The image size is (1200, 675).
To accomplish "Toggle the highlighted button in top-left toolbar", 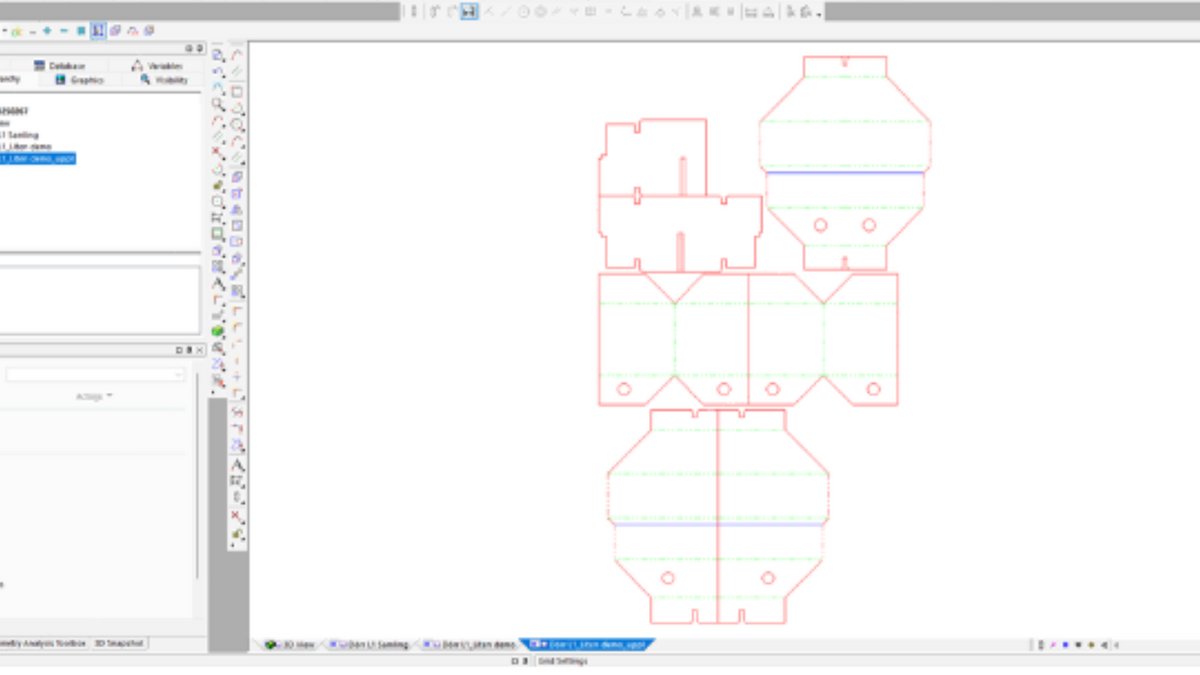I will point(98,31).
